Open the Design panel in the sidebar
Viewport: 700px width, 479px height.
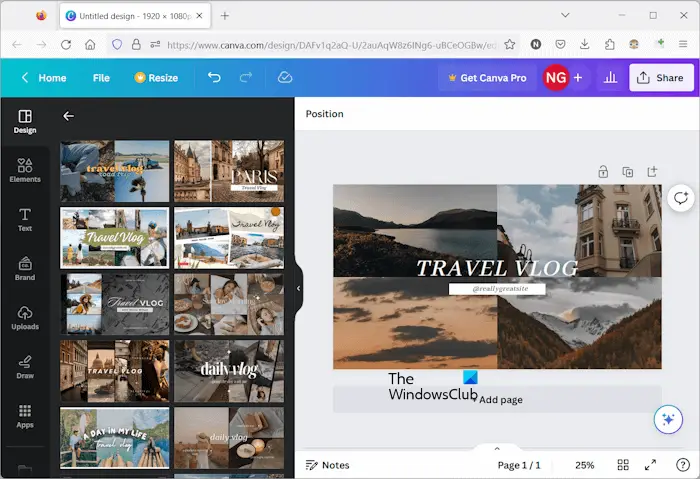[x=25, y=122]
